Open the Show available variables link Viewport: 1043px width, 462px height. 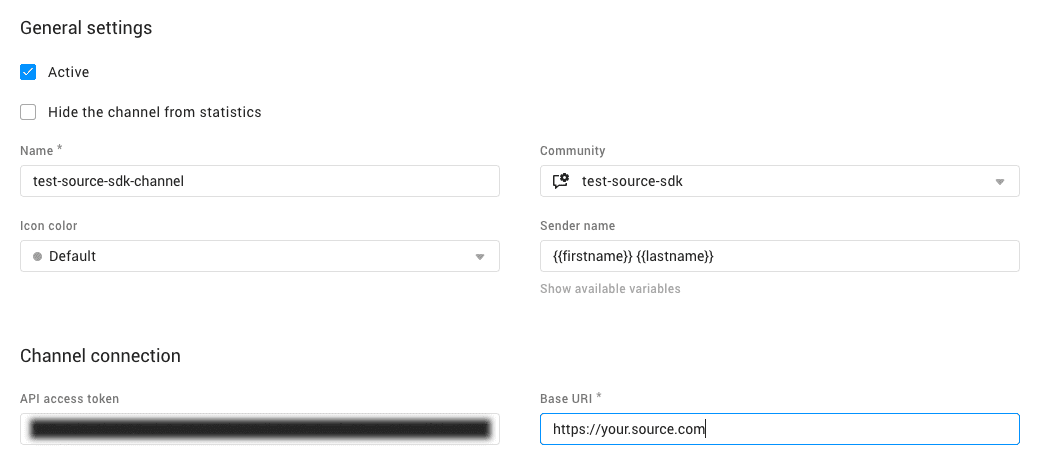[x=610, y=289]
